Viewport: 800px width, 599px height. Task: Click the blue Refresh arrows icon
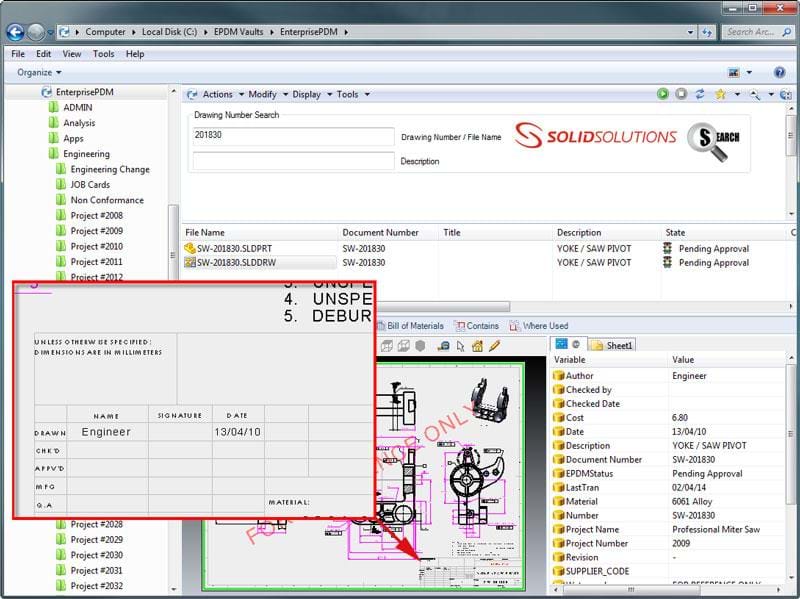(700, 94)
